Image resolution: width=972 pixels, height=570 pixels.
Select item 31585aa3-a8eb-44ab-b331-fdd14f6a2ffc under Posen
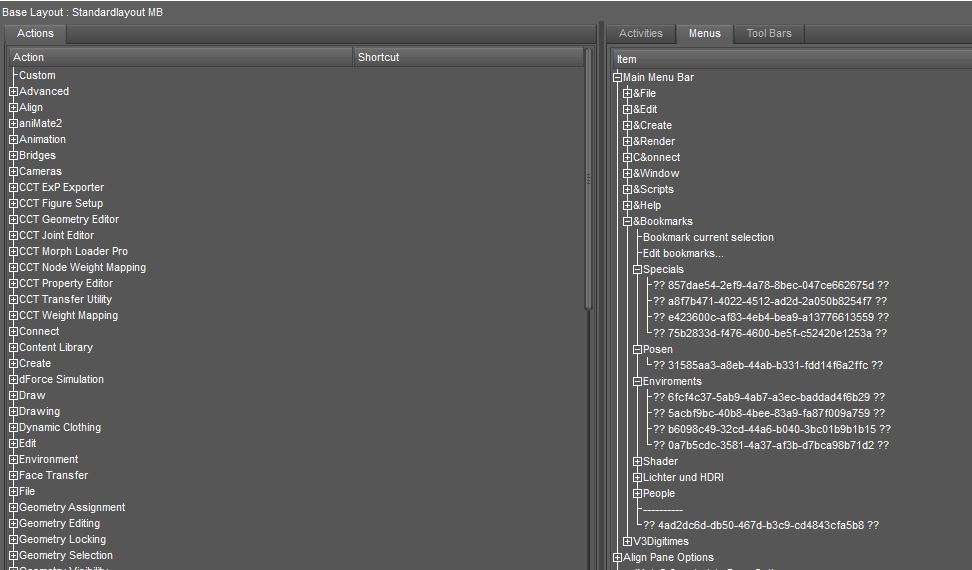point(767,366)
